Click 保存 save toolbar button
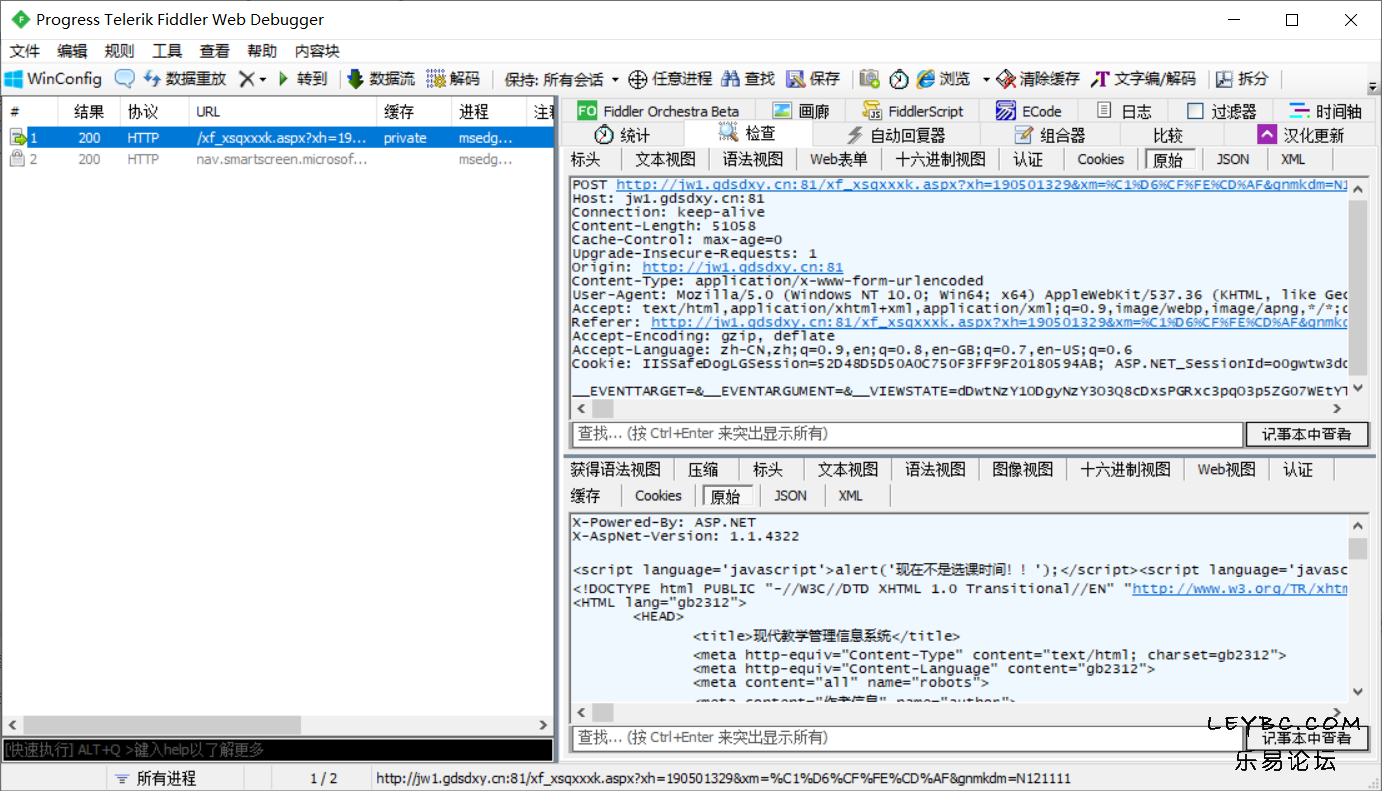 pyautogui.click(x=813, y=78)
